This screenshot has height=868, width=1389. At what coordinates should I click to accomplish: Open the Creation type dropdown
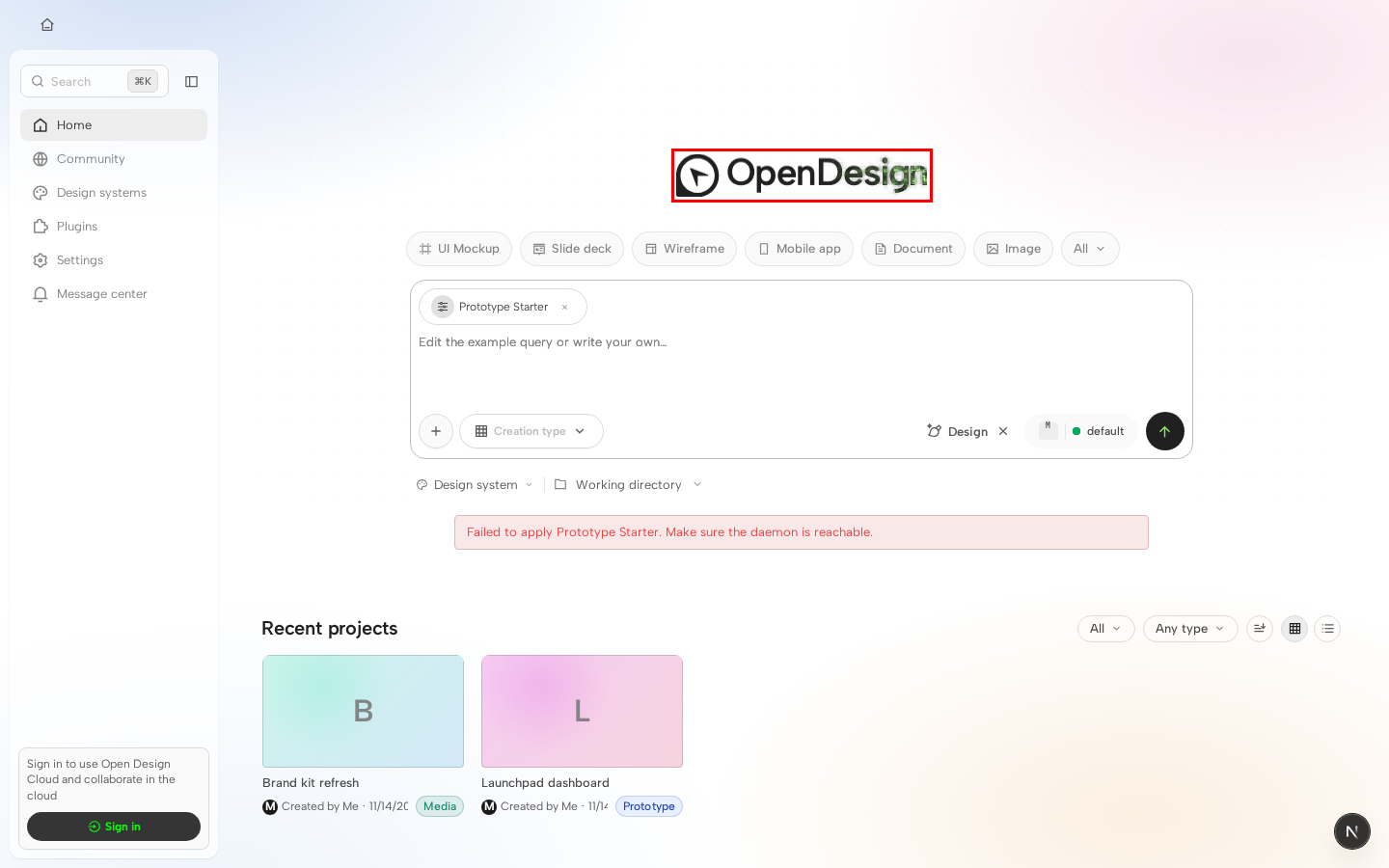[x=531, y=431]
